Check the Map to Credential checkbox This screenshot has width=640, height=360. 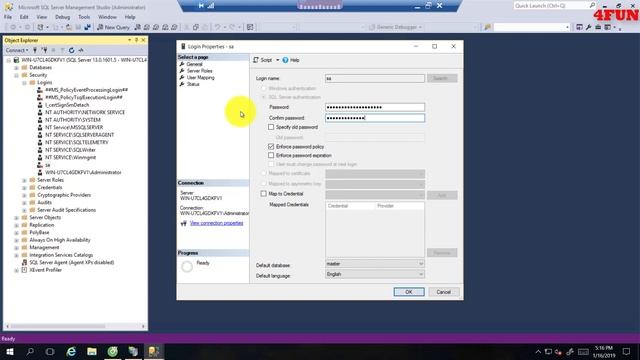click(x=263, y=193)
